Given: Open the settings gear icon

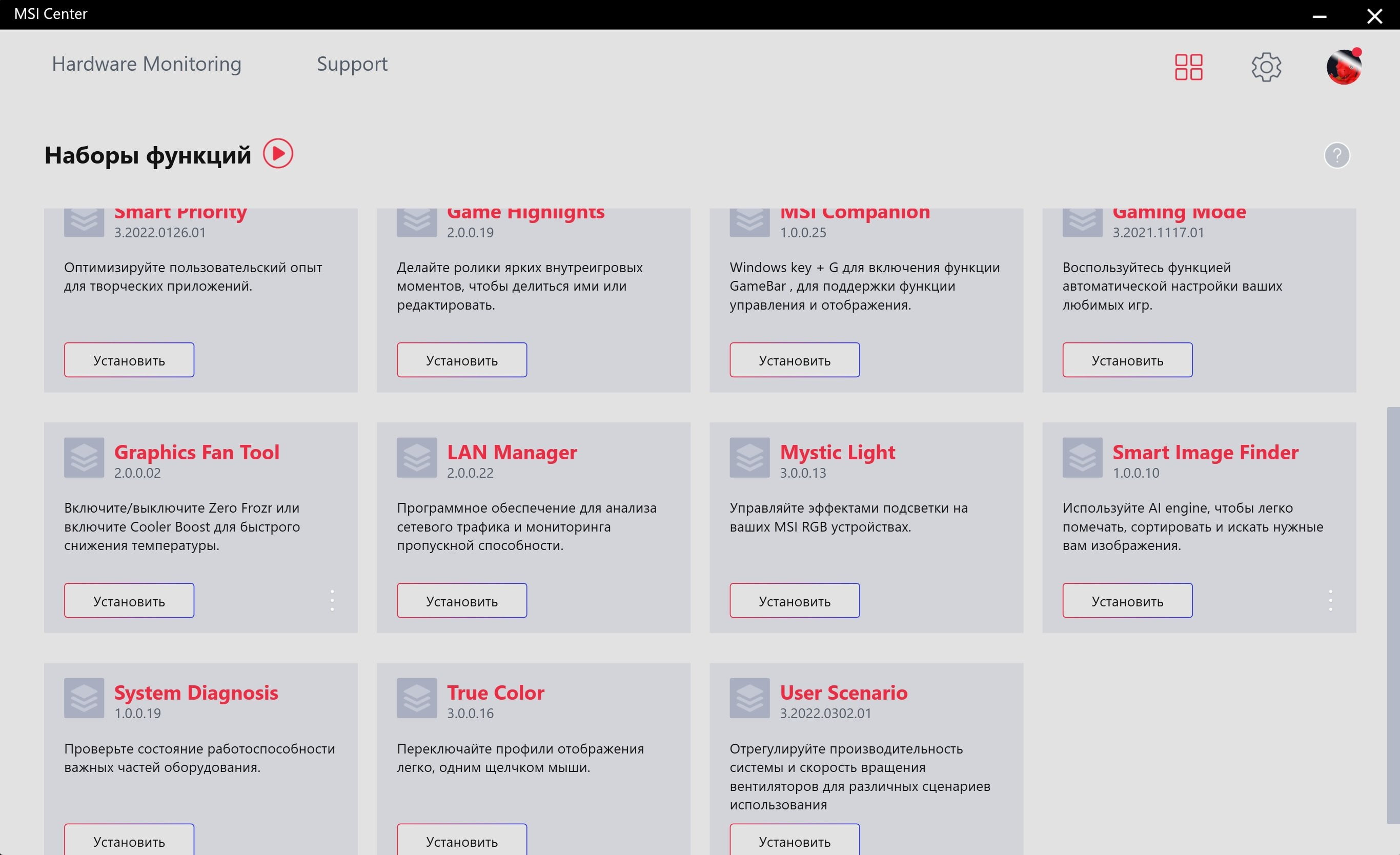Looking at the screenshot, I should 1266,67.
